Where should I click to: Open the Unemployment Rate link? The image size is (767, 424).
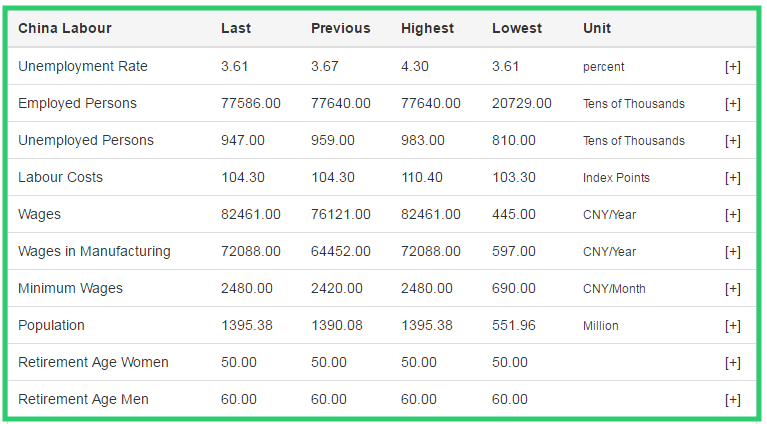[82, 66]
